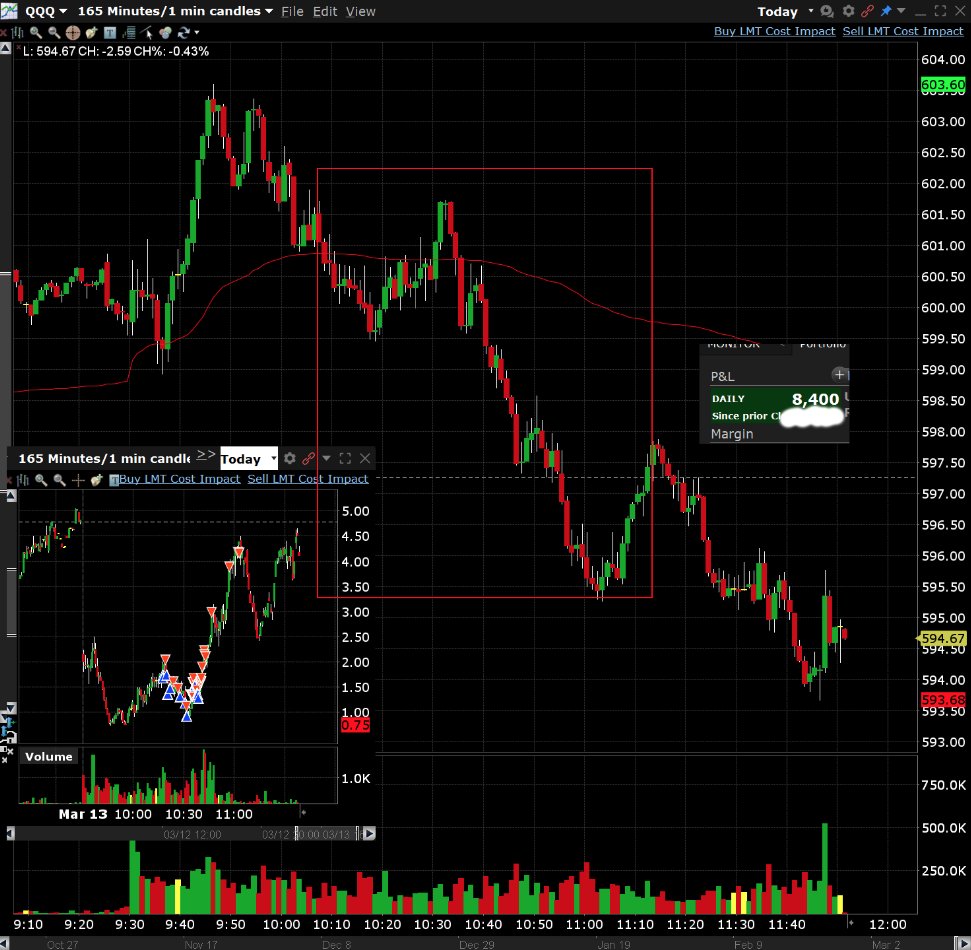Click the colored circles icon in main toolbar
Screen dimensions: 971x950
click(x=165, y=32)
